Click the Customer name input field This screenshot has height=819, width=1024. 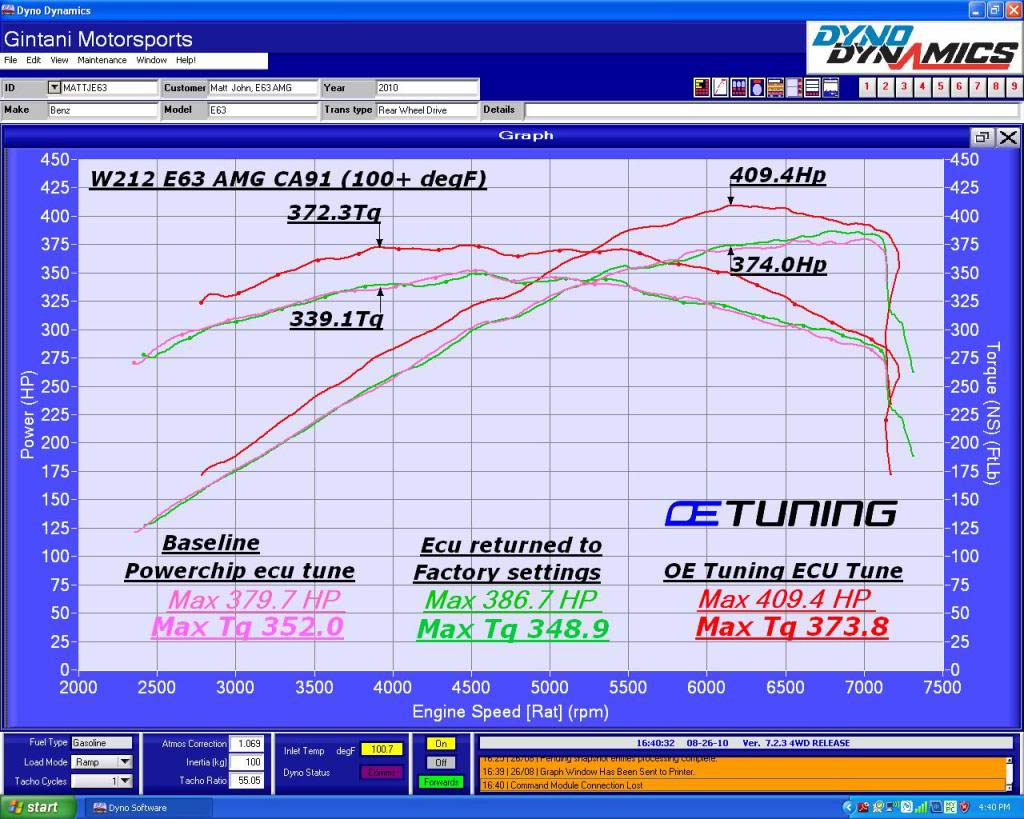coord(262,88)
